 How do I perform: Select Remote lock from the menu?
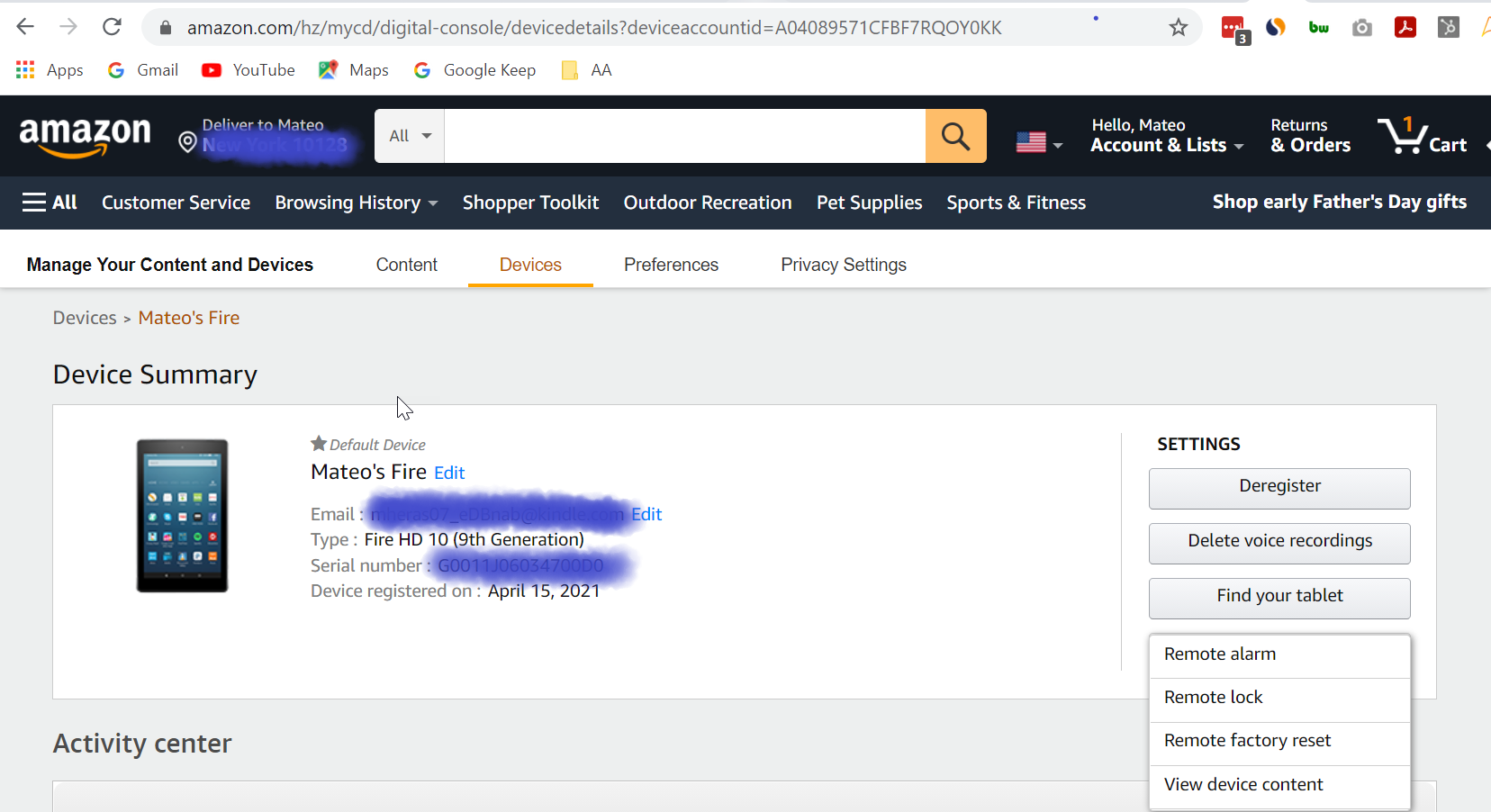[1213, 697]
